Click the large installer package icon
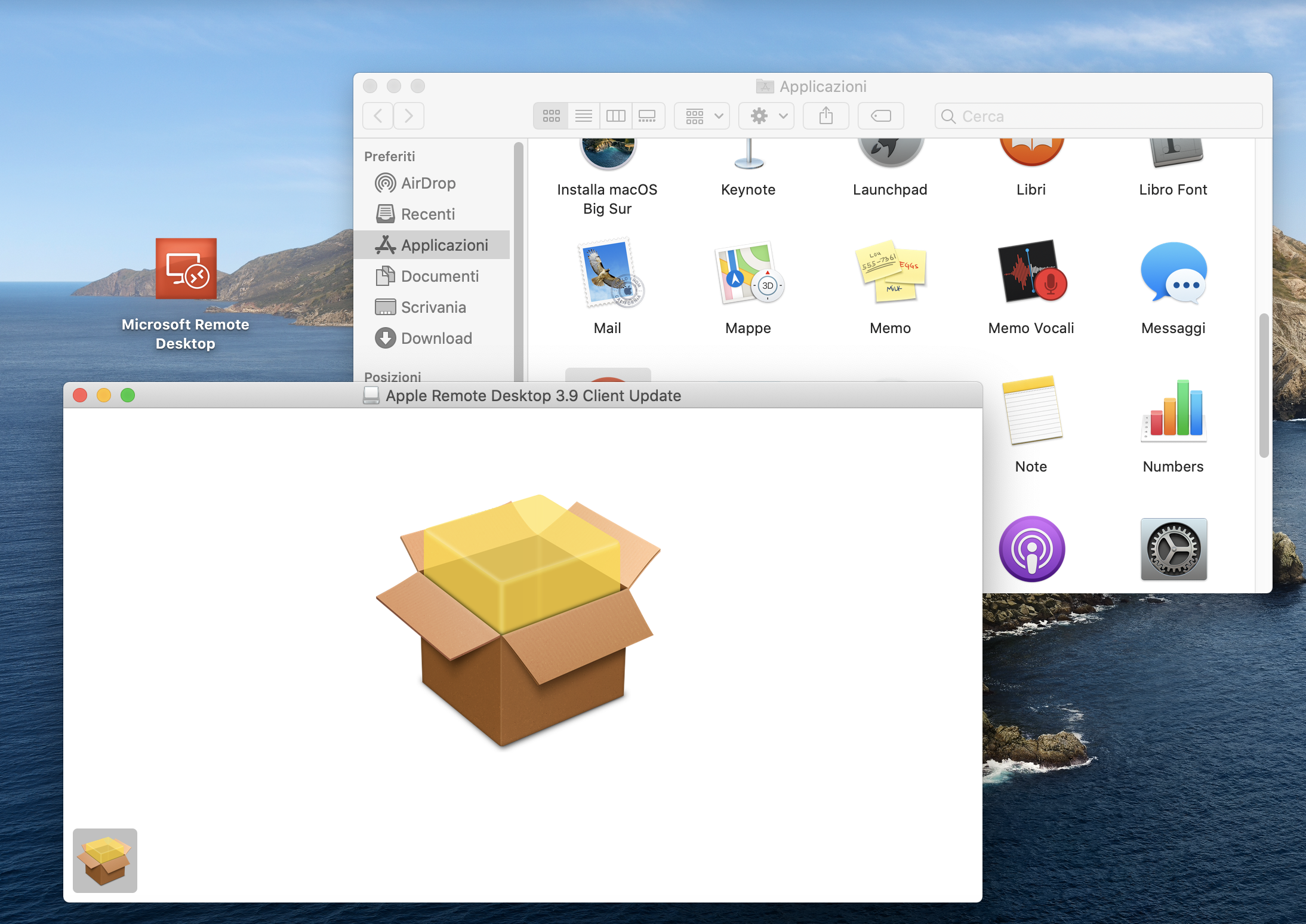 [x=518, y=620]
